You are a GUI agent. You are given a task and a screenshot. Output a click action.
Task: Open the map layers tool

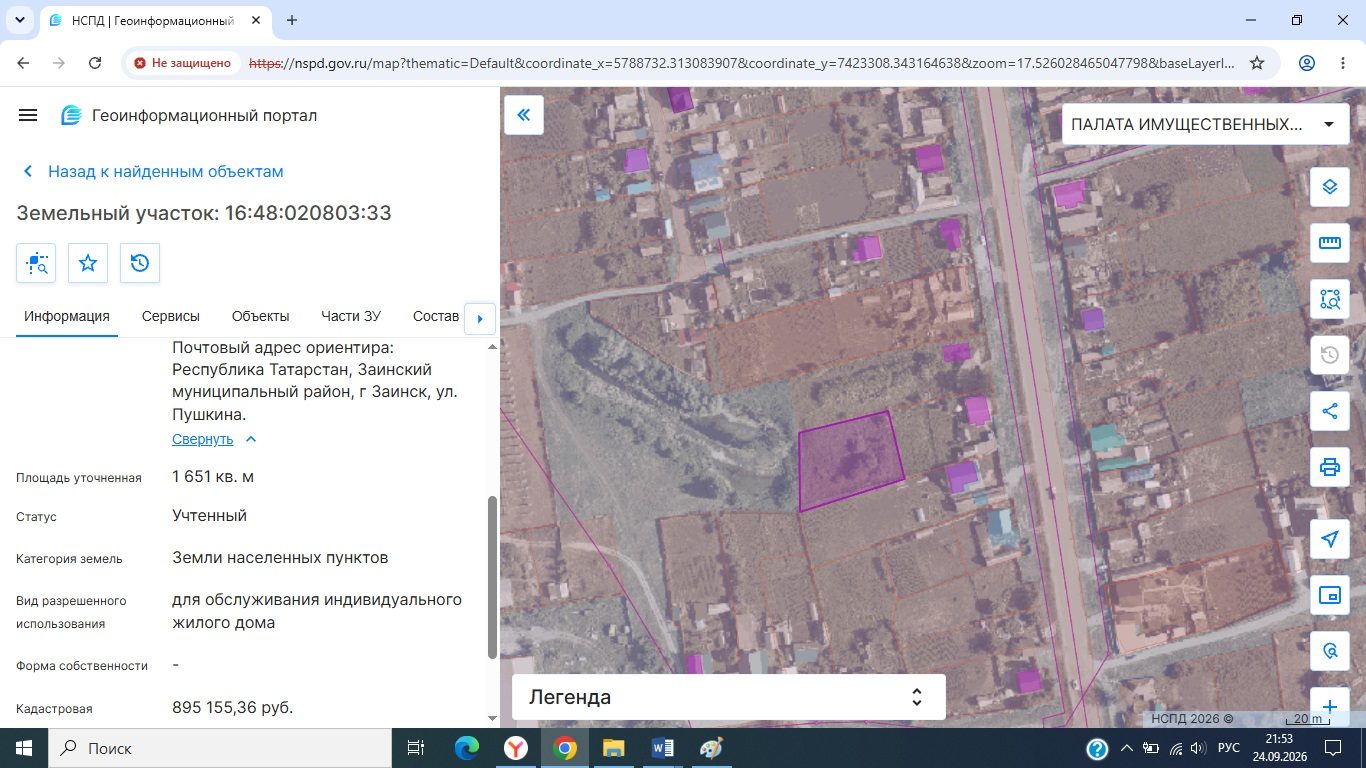click(1330, 187)
